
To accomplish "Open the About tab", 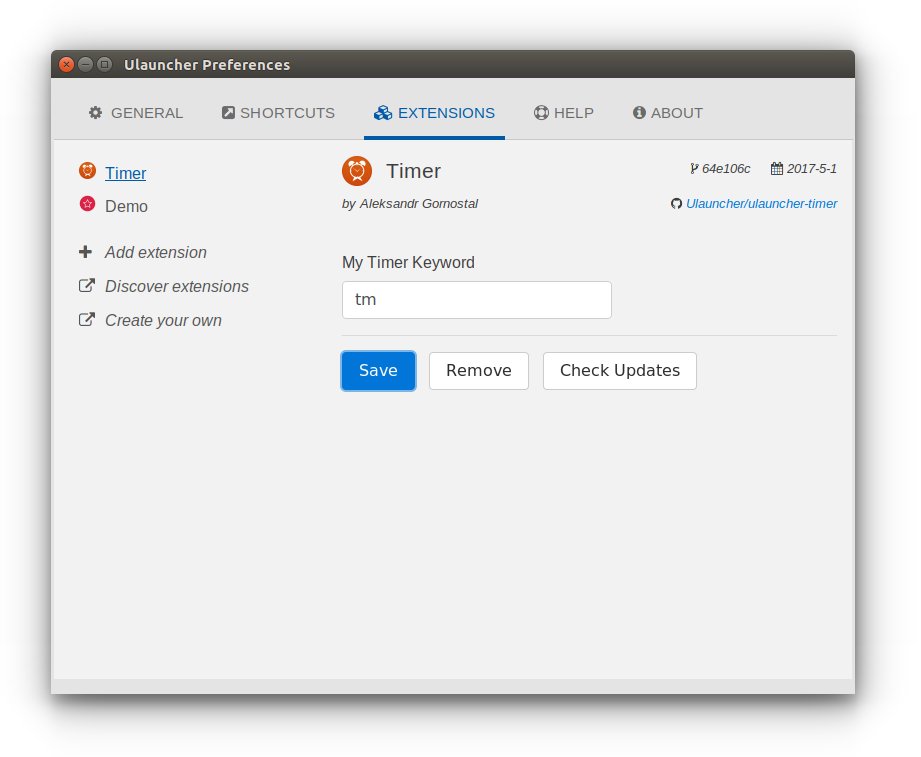I will click(x=668, y=113).
